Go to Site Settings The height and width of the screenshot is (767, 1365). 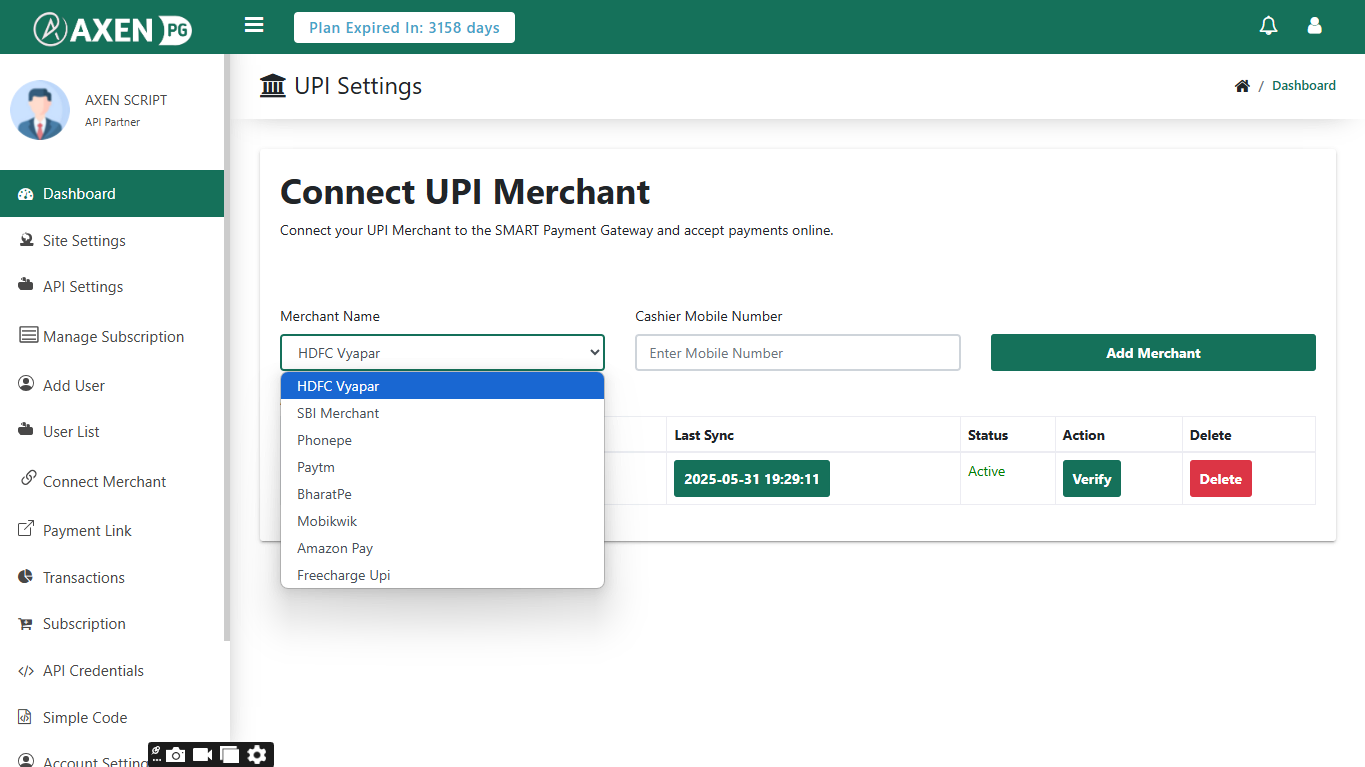(112, 240)
